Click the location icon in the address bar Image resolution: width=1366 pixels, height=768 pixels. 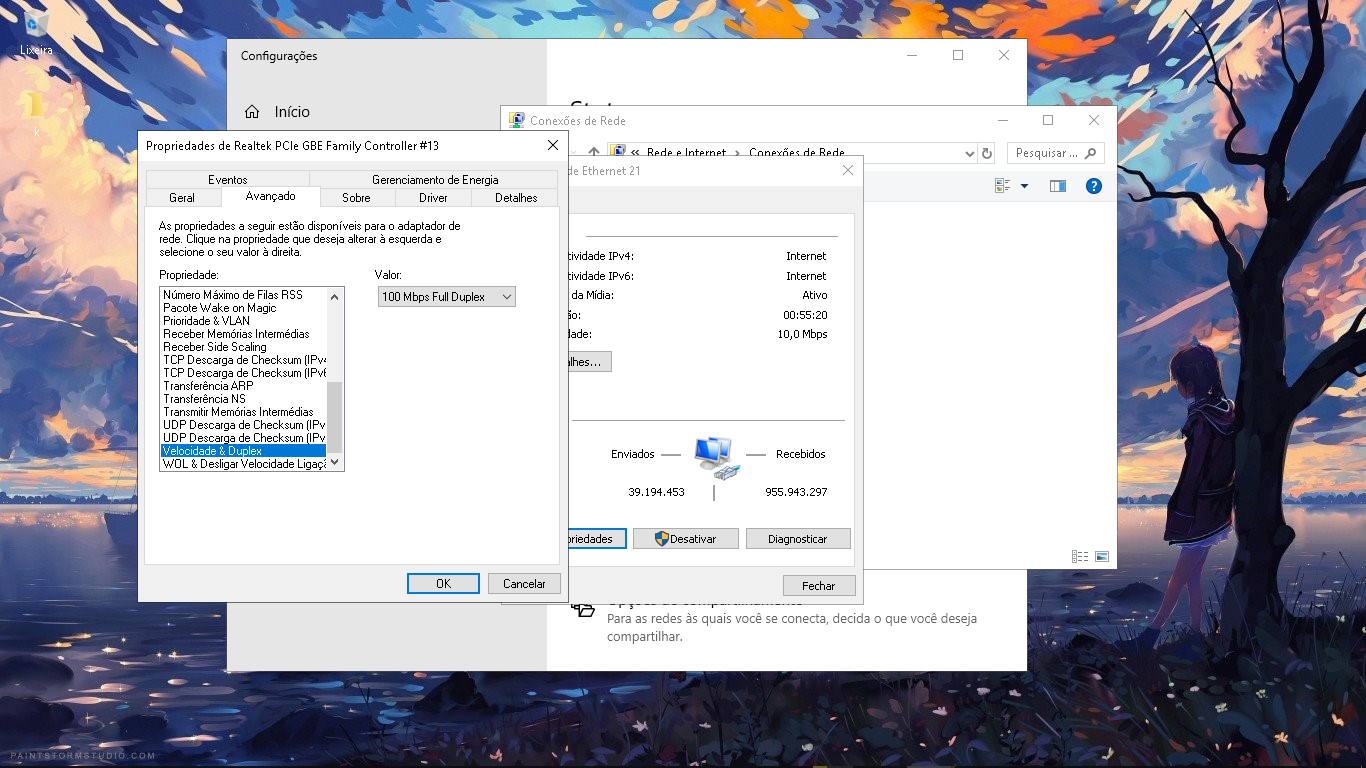(618, 153)
